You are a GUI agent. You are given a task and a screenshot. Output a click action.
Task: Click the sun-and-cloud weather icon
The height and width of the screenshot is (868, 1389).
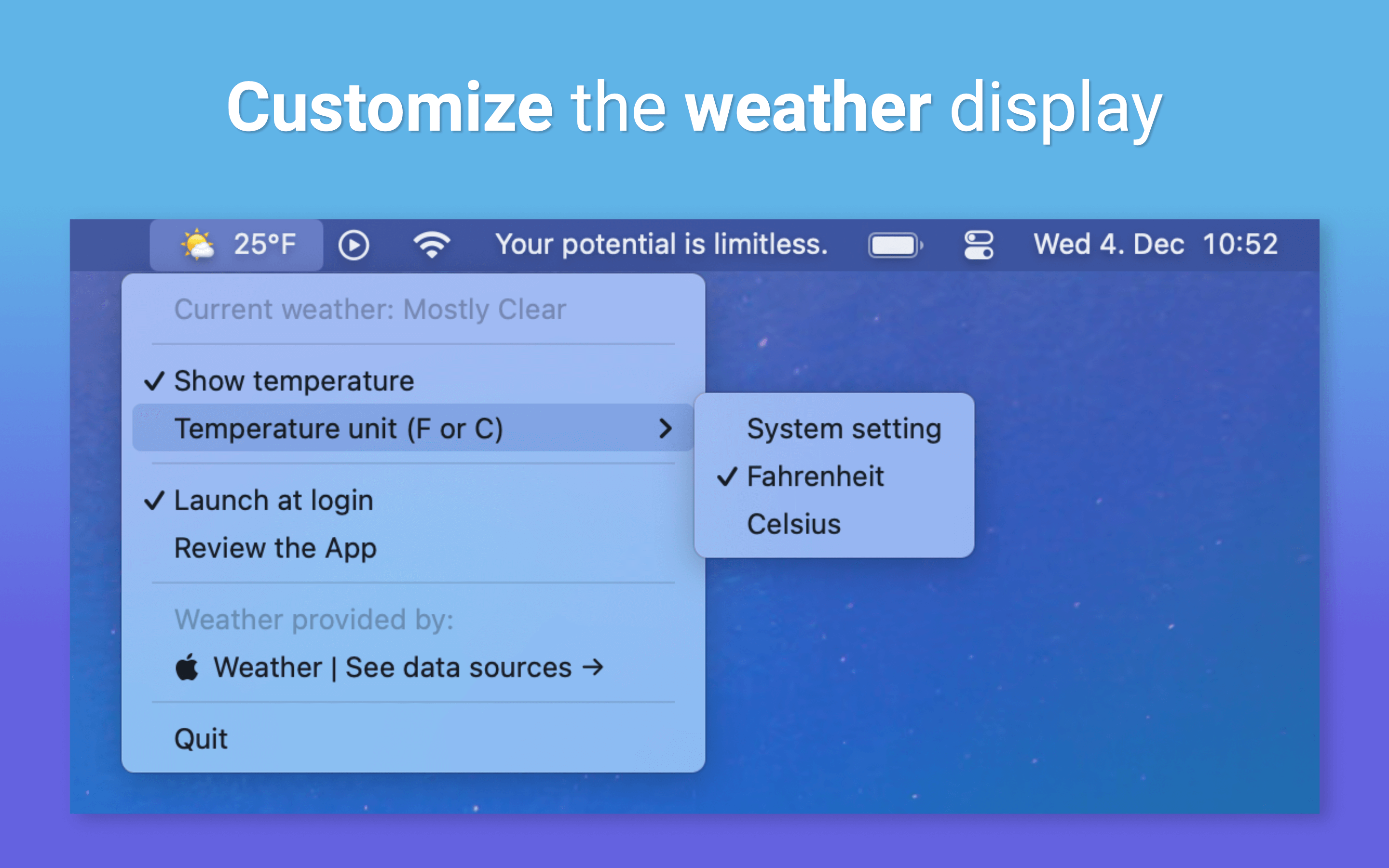[x=197, y=245]
